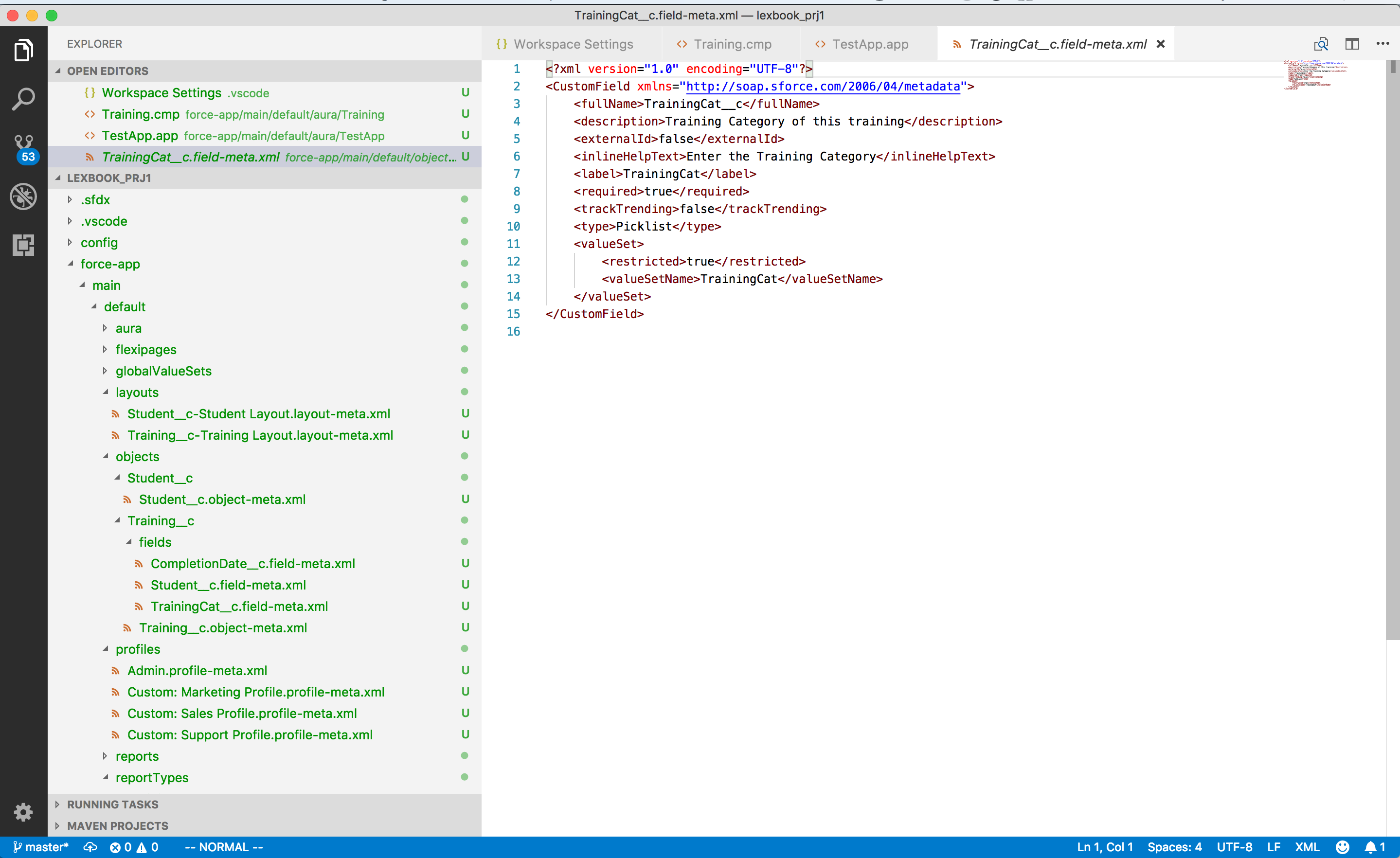Collapse the profiles folder
1400x858 pixels.
tap(106, 649)
